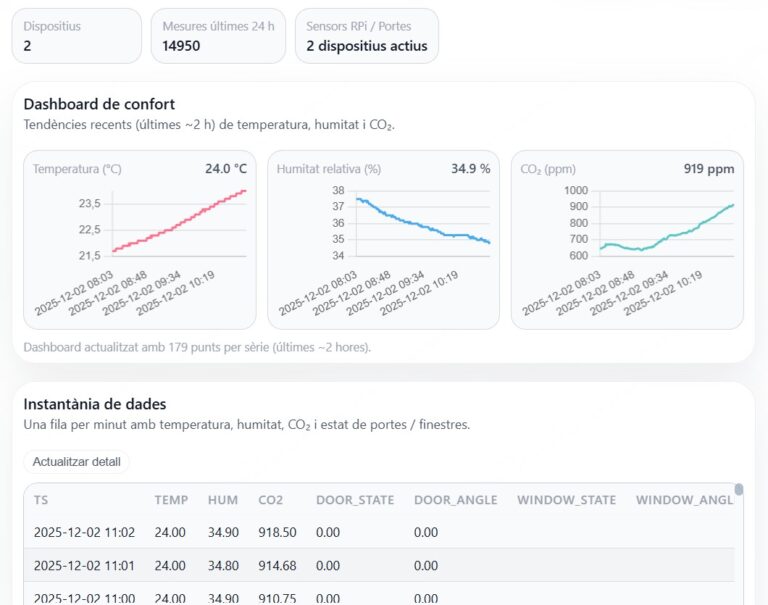This screenshot has width=768, height=605.
Task: Click the 24.0 °C current temperature value
Action: [x=226, y=169]
